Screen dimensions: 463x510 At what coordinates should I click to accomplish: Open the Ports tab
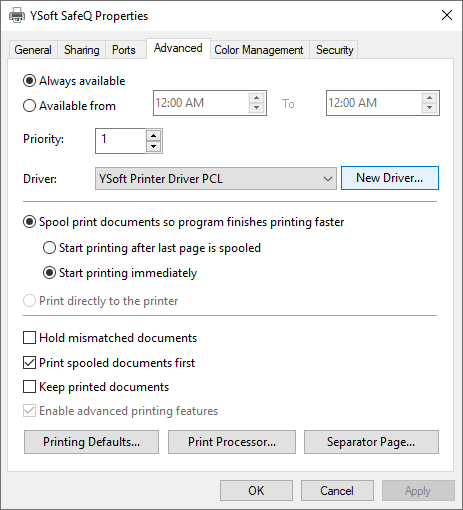(x=124, y=50)
